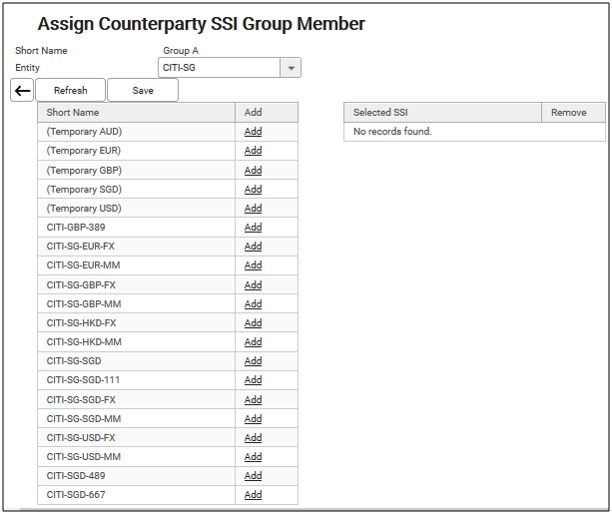Add the (Temporary EUR) SSI
612x512 pixels.
pyautogui.click(x=253, y=151)
